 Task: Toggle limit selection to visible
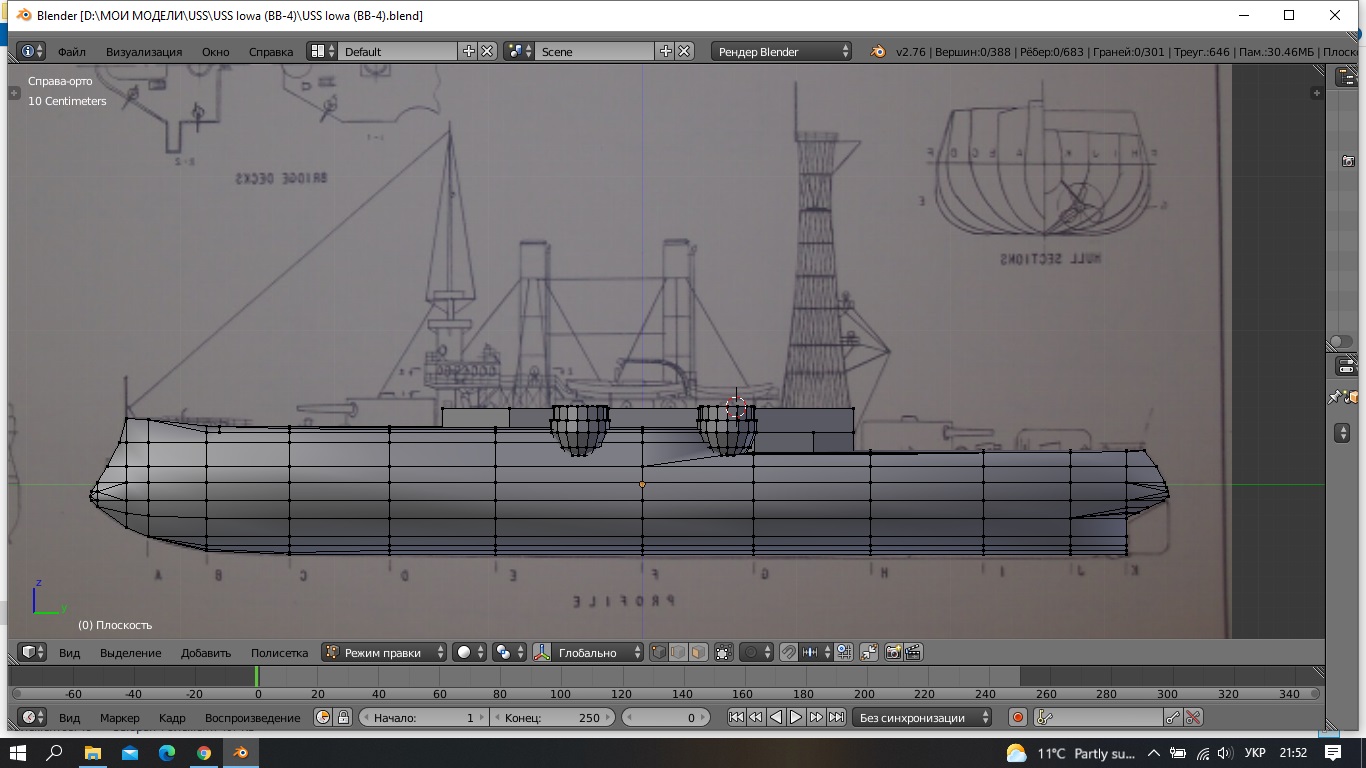724,653
